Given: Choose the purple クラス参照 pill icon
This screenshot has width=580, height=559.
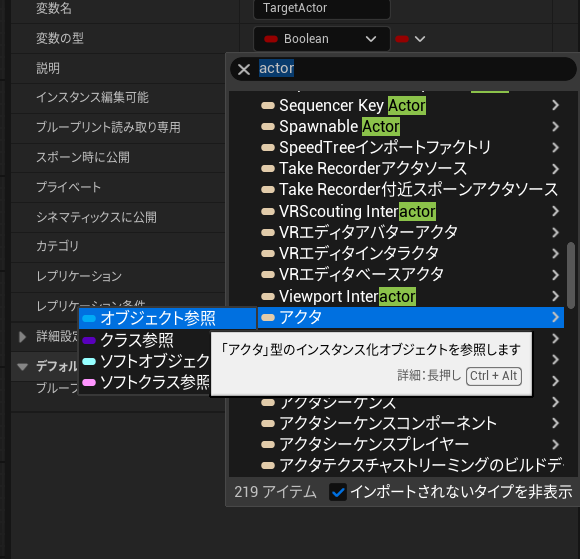Looking at the screenshot, I should pos(89,340).
